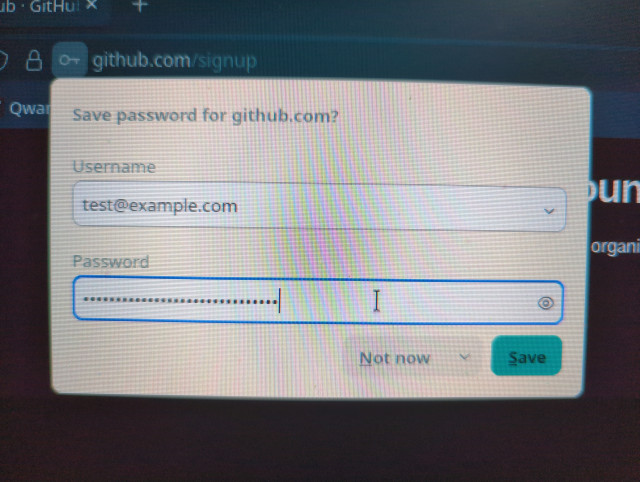
Task: Click the github.com/signup address bar
Action: 175,61
